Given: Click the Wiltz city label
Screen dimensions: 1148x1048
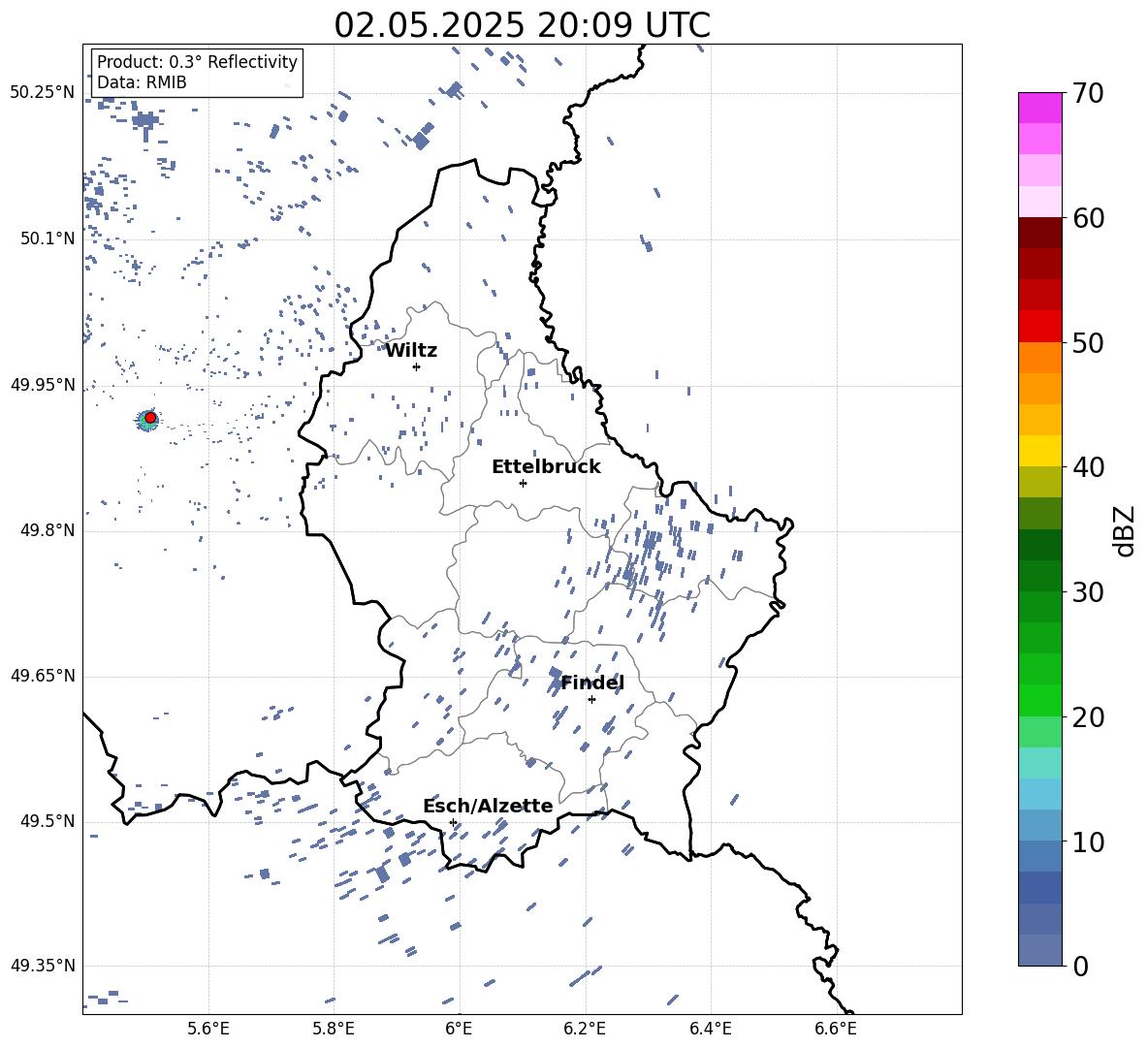Looking at the screenshot, I should (411, 351).
